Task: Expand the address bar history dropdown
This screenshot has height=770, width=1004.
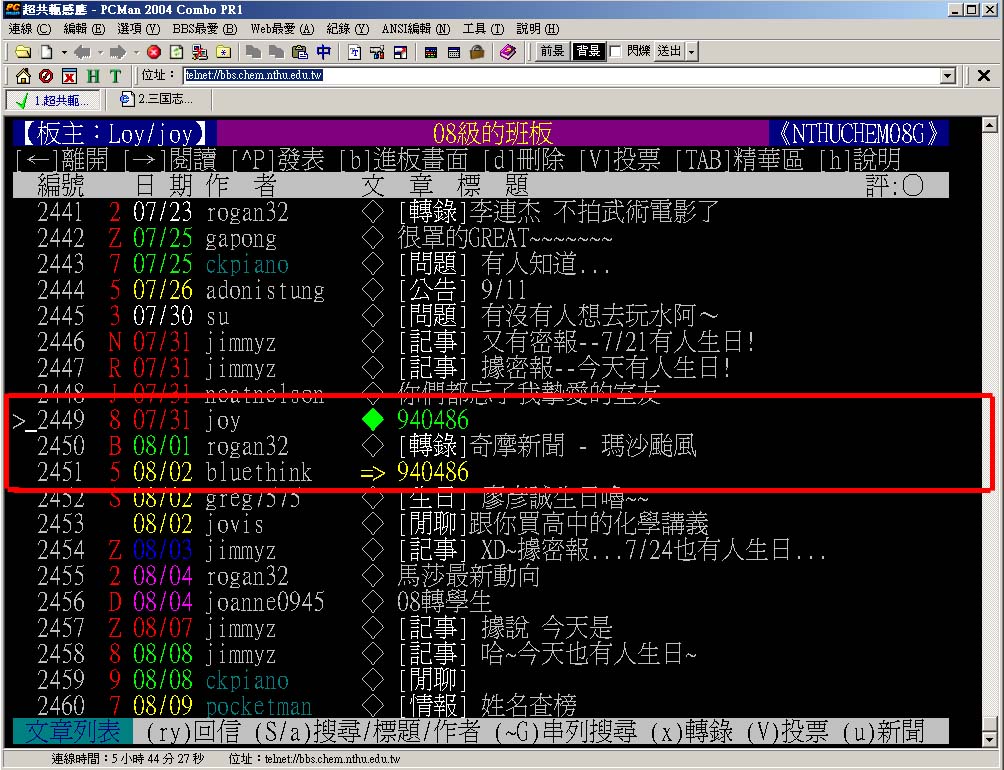Action: point(948,76)
